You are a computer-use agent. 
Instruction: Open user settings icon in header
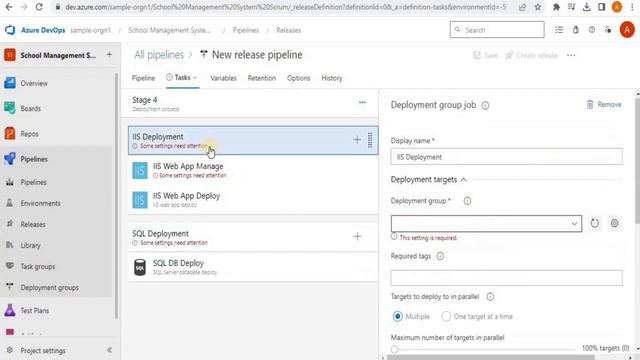[x=608, y=30]
